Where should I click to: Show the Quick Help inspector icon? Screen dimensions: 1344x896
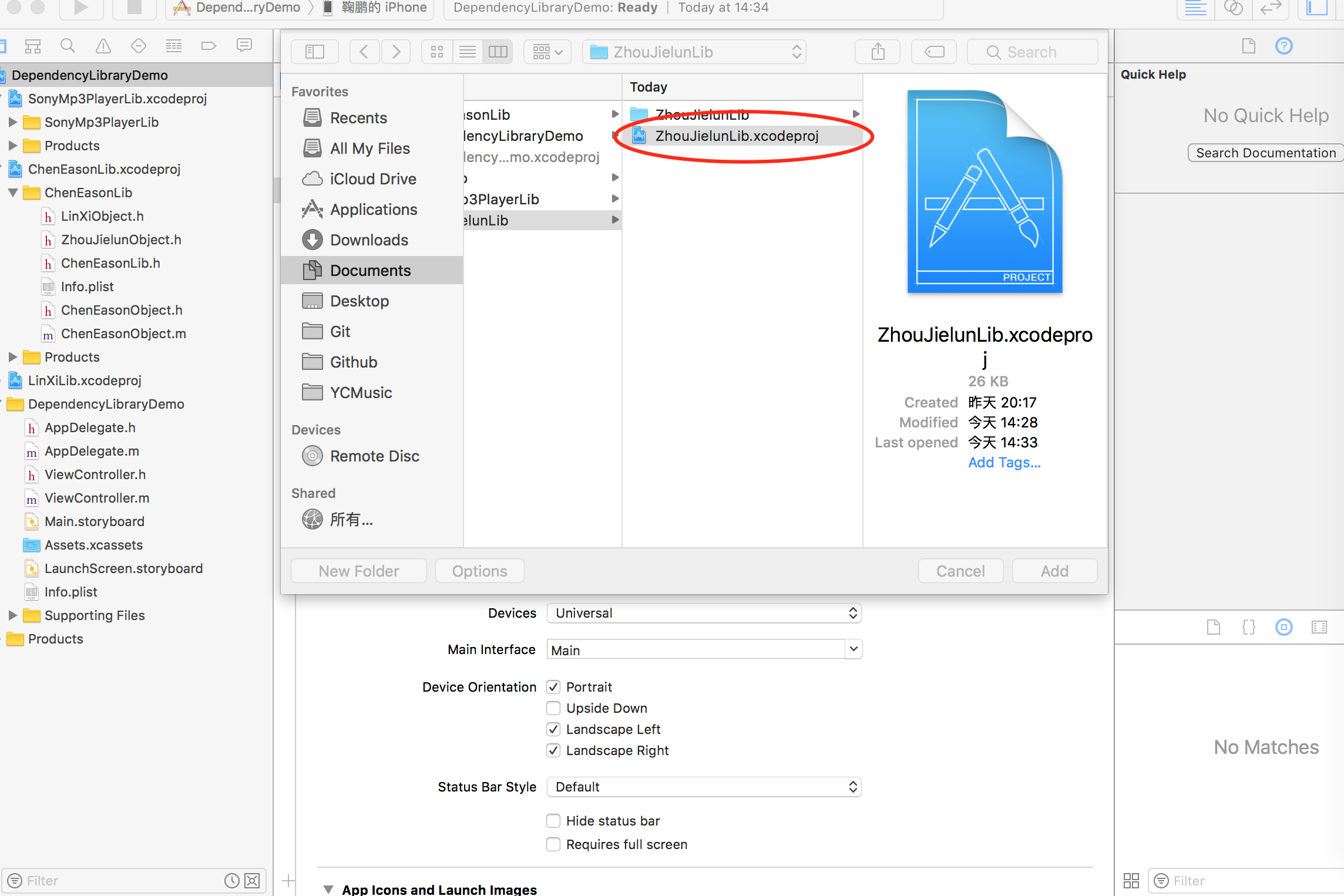click(x=1284, y=46)
